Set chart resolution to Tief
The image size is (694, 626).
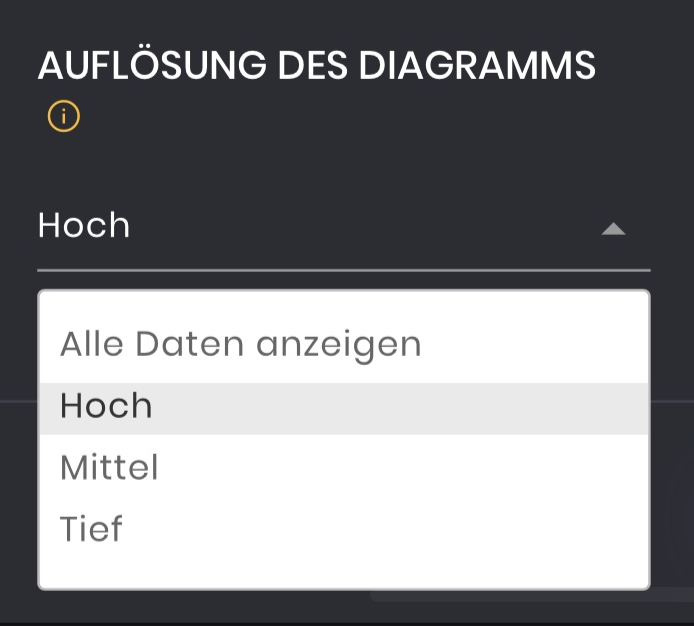[92, 528]
